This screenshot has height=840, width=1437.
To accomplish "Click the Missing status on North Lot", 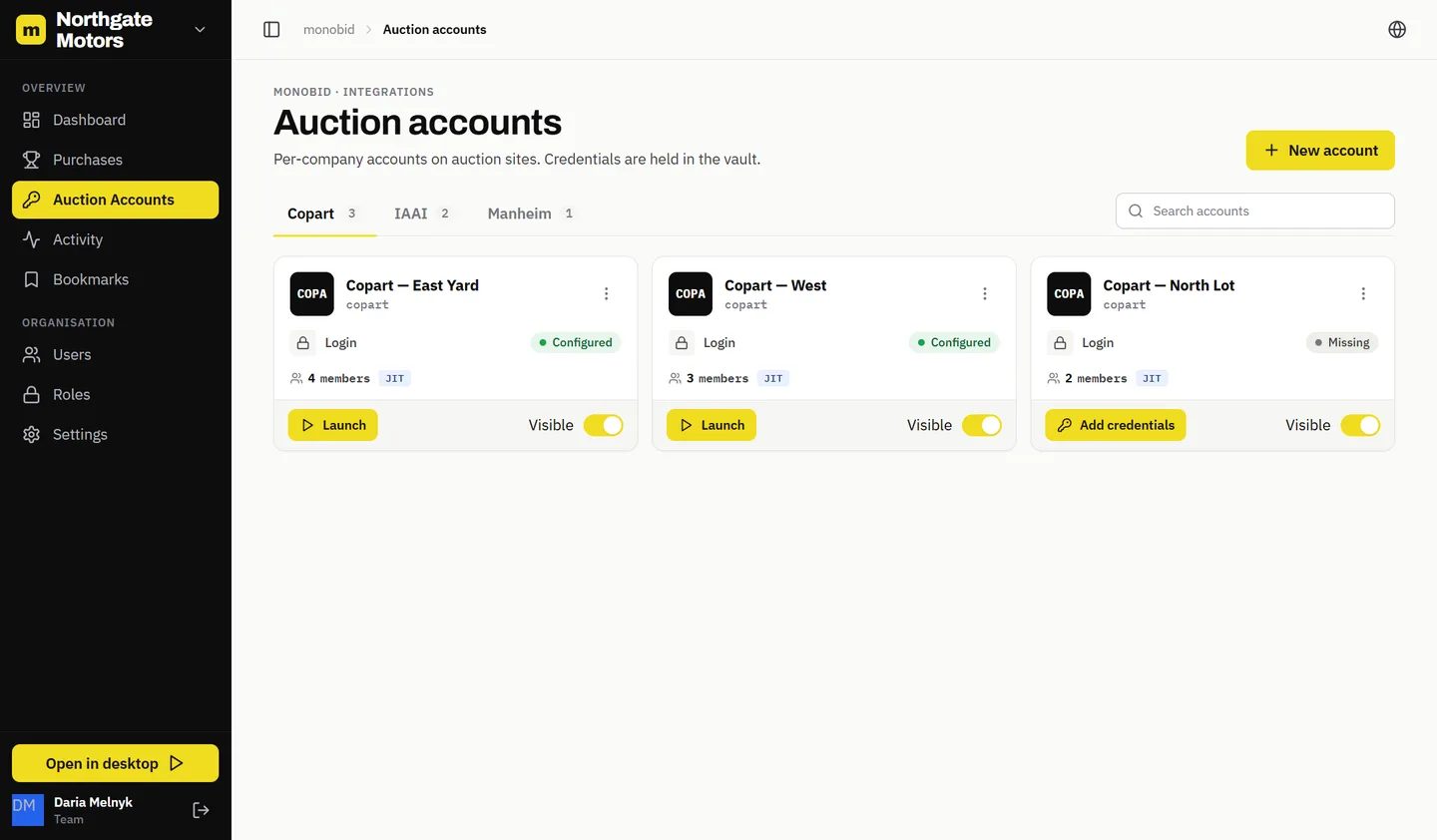I will point(1342,342).
